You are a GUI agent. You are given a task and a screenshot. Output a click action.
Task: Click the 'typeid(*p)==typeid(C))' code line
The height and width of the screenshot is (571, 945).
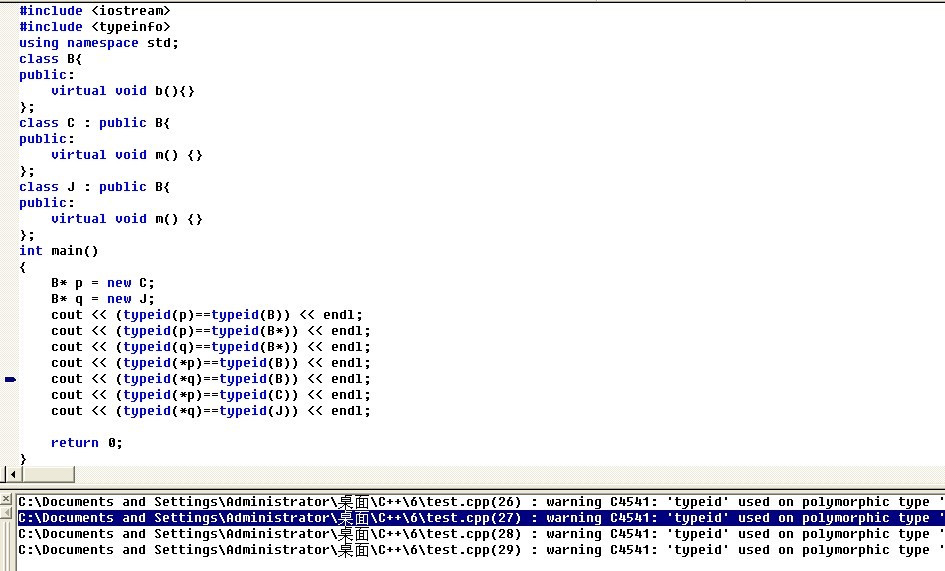(x=211, y=394)
